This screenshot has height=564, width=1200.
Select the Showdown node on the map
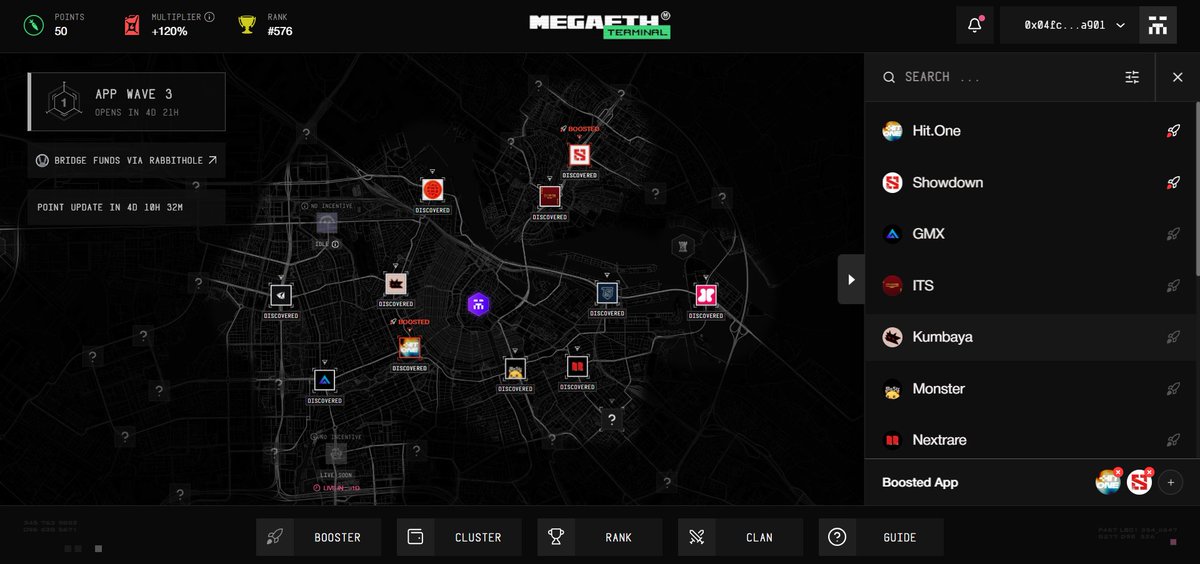click(x=580, y=155)
